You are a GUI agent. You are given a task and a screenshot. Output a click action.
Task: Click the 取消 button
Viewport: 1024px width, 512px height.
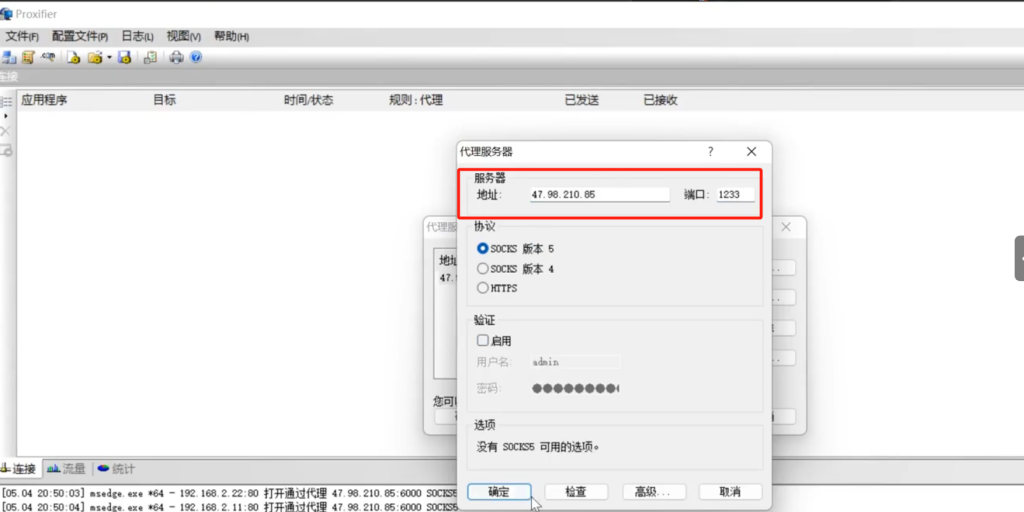730,492
